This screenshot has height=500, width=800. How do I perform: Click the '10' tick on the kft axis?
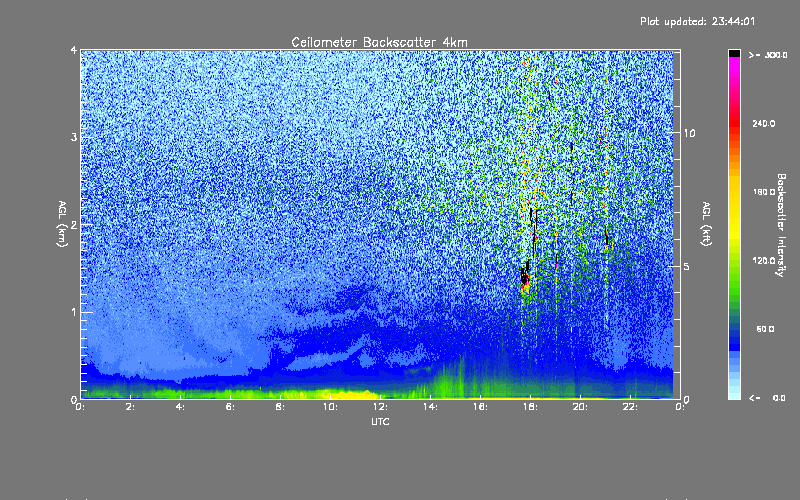coord(689,133)
